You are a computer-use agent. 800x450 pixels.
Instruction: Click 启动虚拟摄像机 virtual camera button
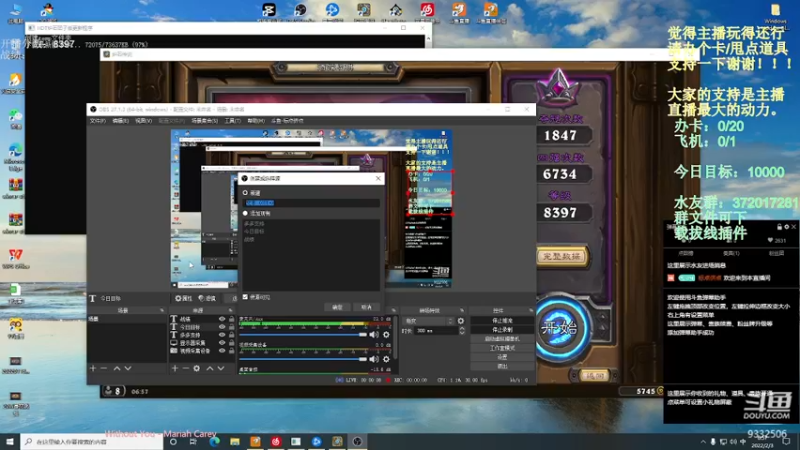coord(502,339)
